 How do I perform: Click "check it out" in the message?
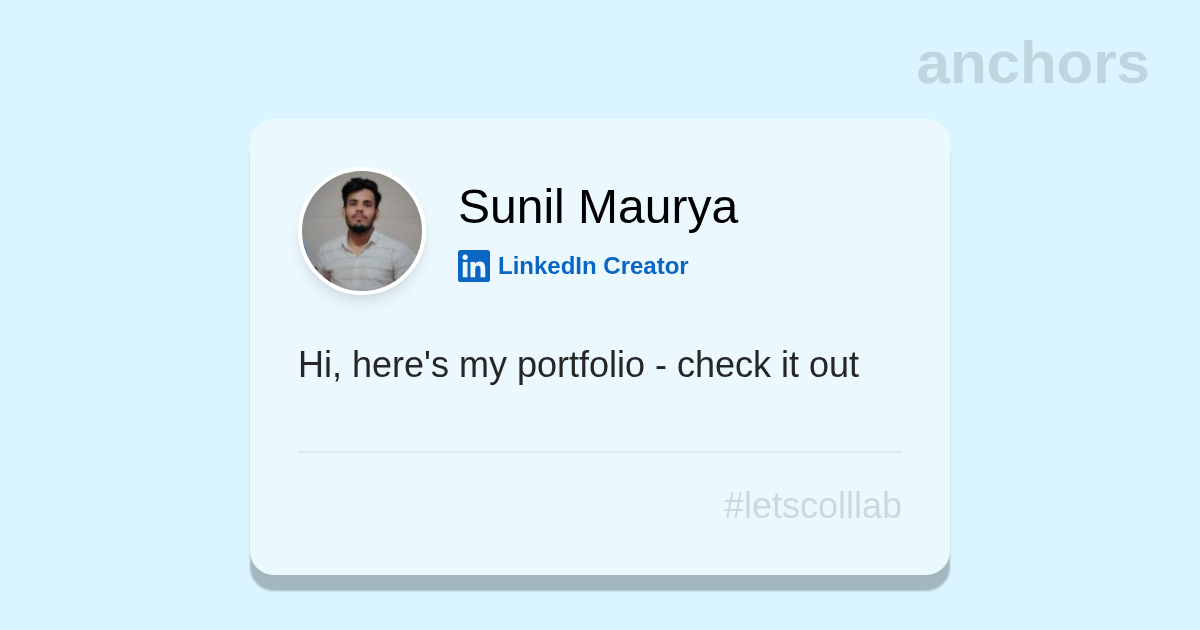(767, 365)
